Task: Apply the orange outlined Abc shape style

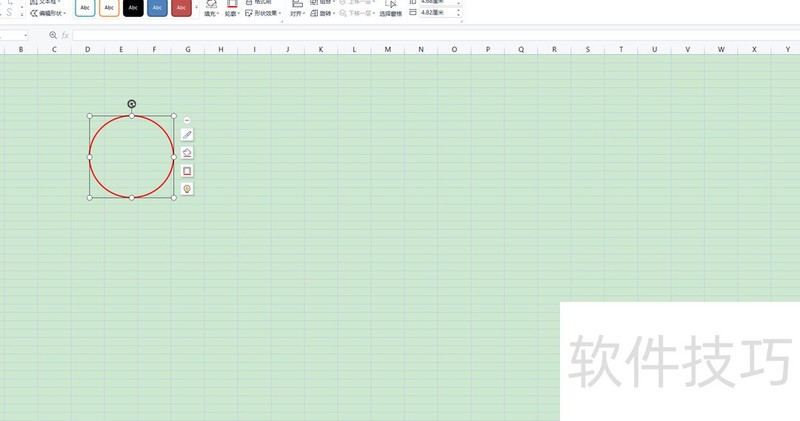Action: 109,8
